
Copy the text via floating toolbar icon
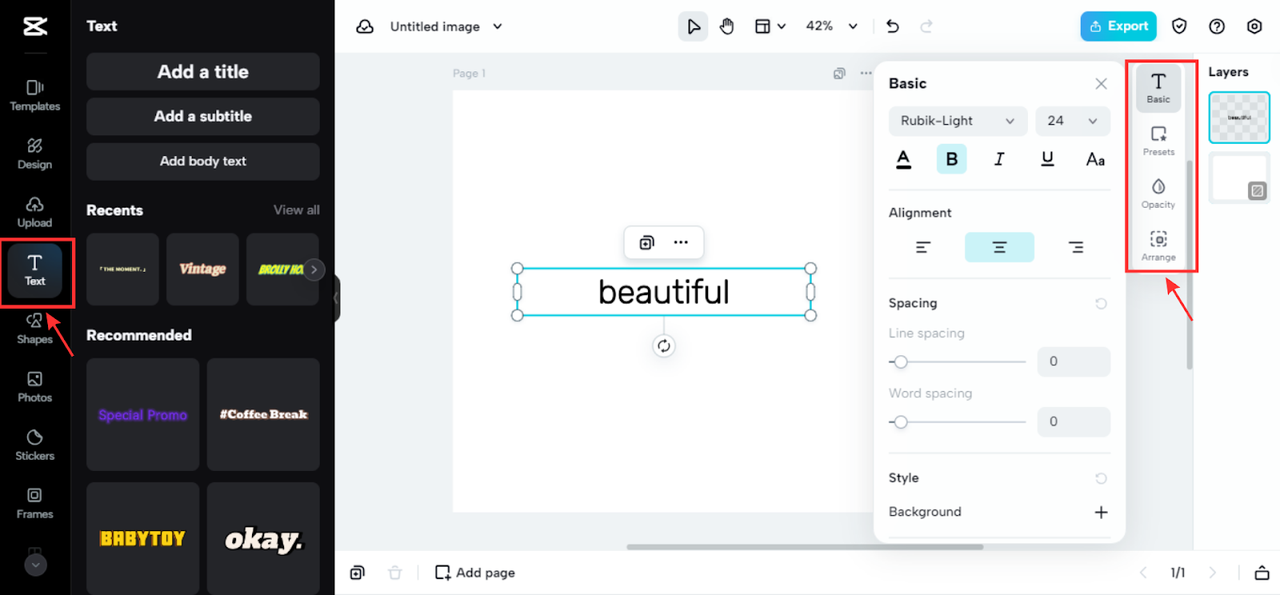647,243
